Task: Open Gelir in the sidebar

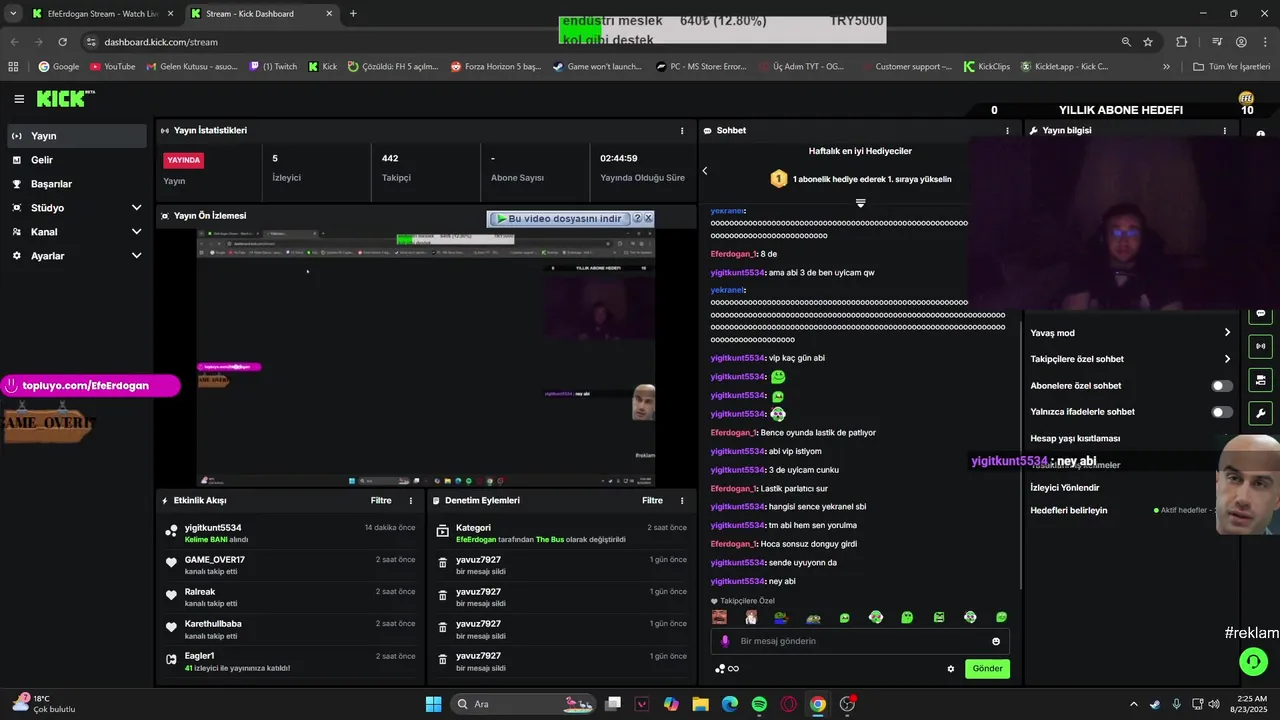Action: pos(78,160)
